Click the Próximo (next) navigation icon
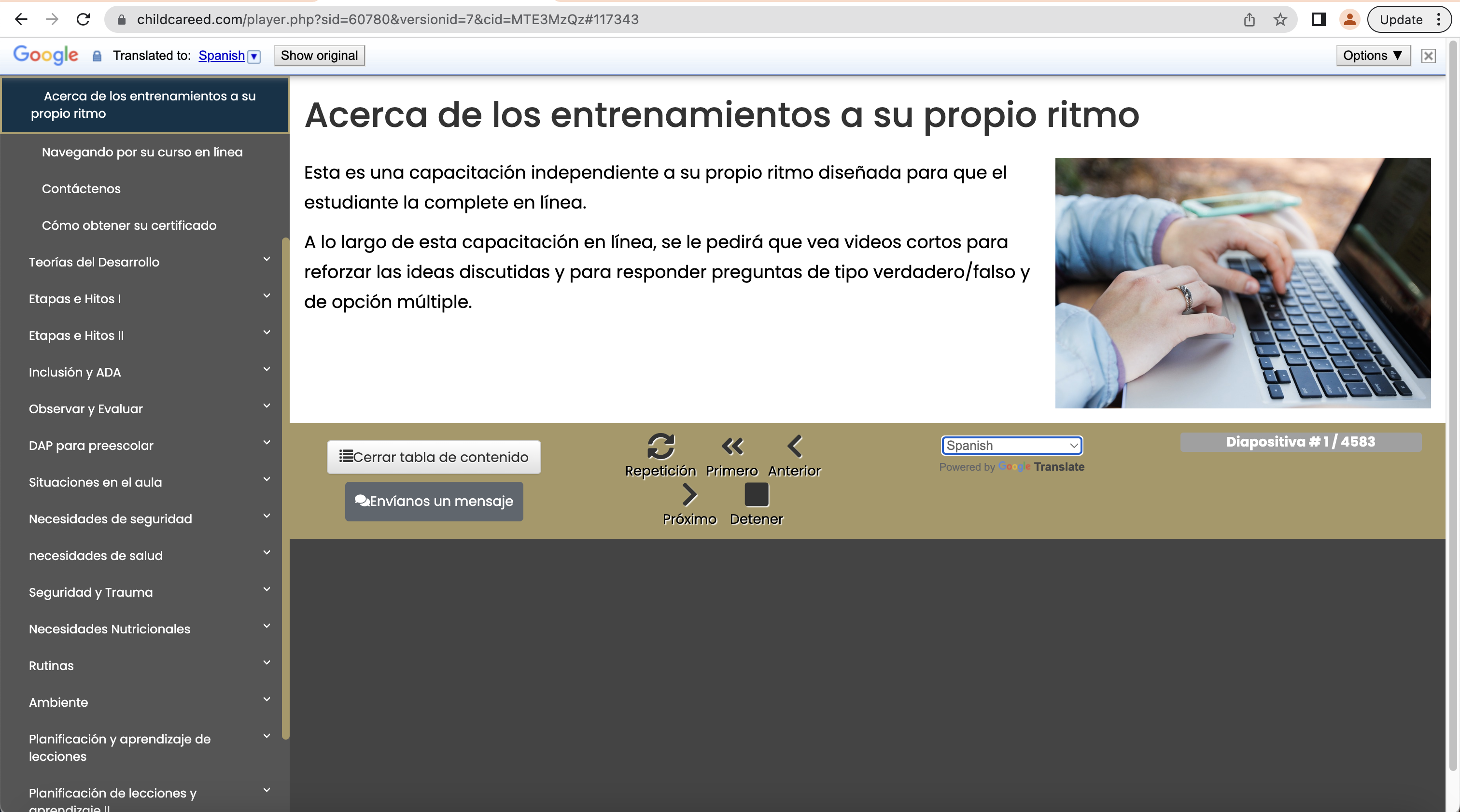1460x812 pixels. (690, 494)
